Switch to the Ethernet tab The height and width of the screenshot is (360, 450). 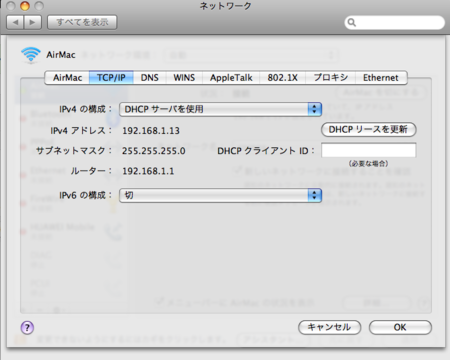381,78
